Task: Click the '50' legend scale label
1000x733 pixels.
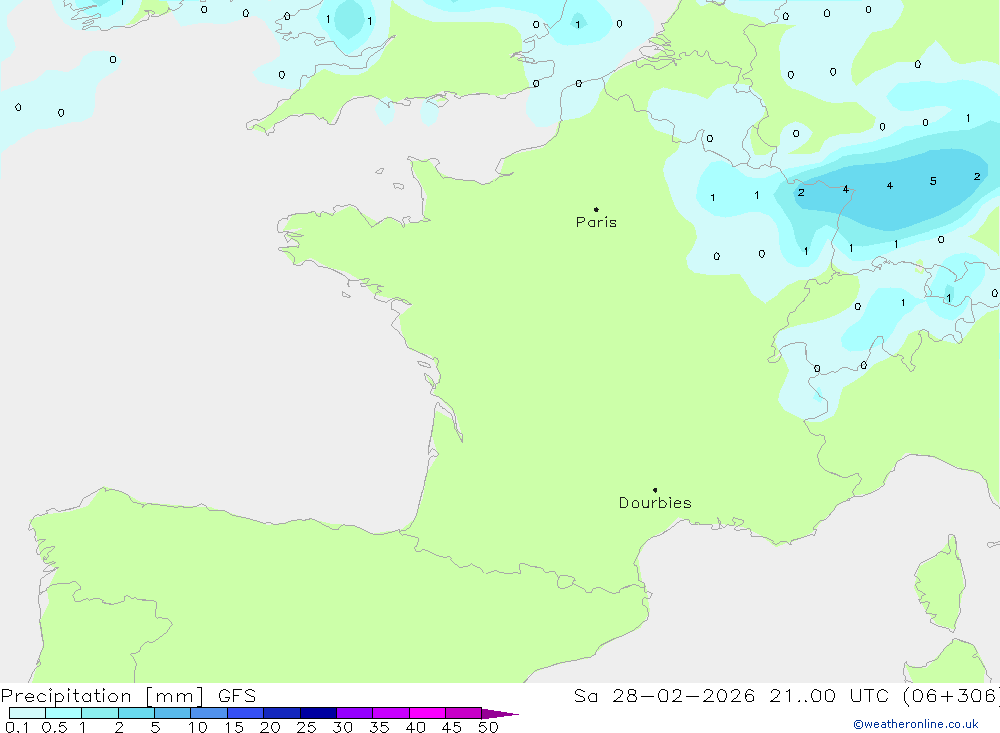Action: pos(489,727)
